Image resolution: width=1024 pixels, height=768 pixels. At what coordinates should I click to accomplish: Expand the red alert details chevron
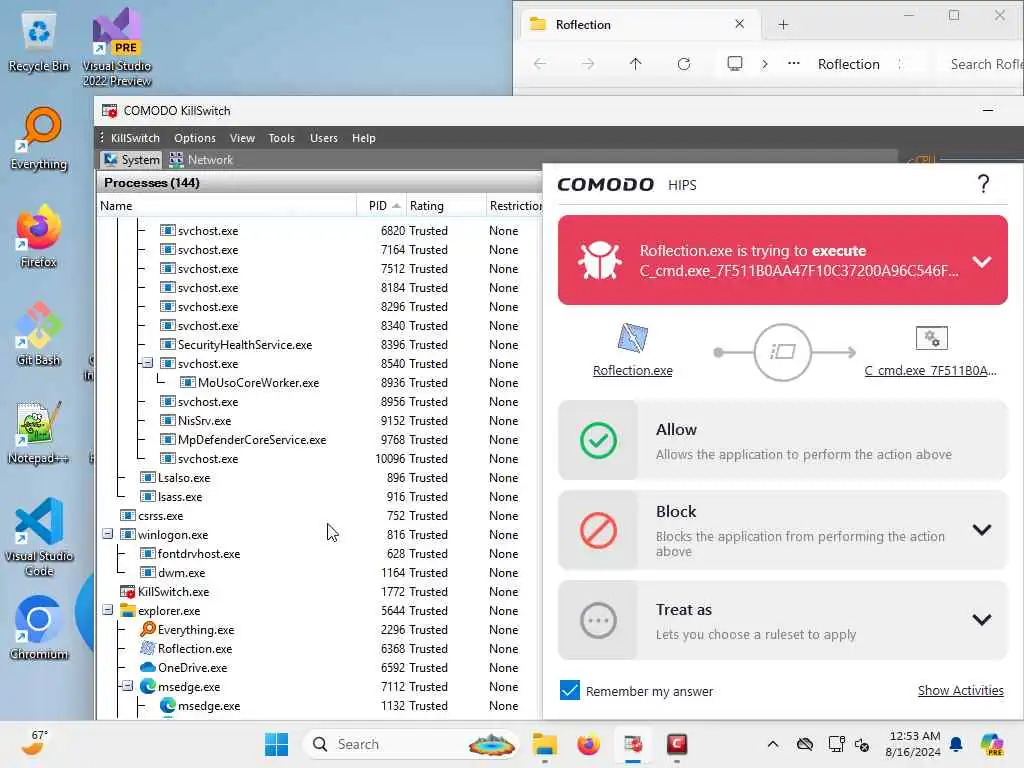click(982, 261)
